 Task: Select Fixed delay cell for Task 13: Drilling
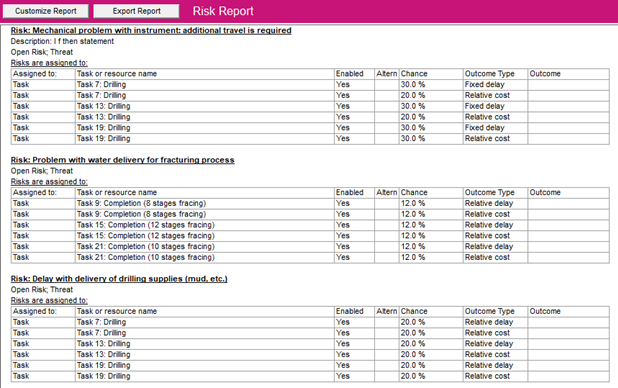click(495, 106)
